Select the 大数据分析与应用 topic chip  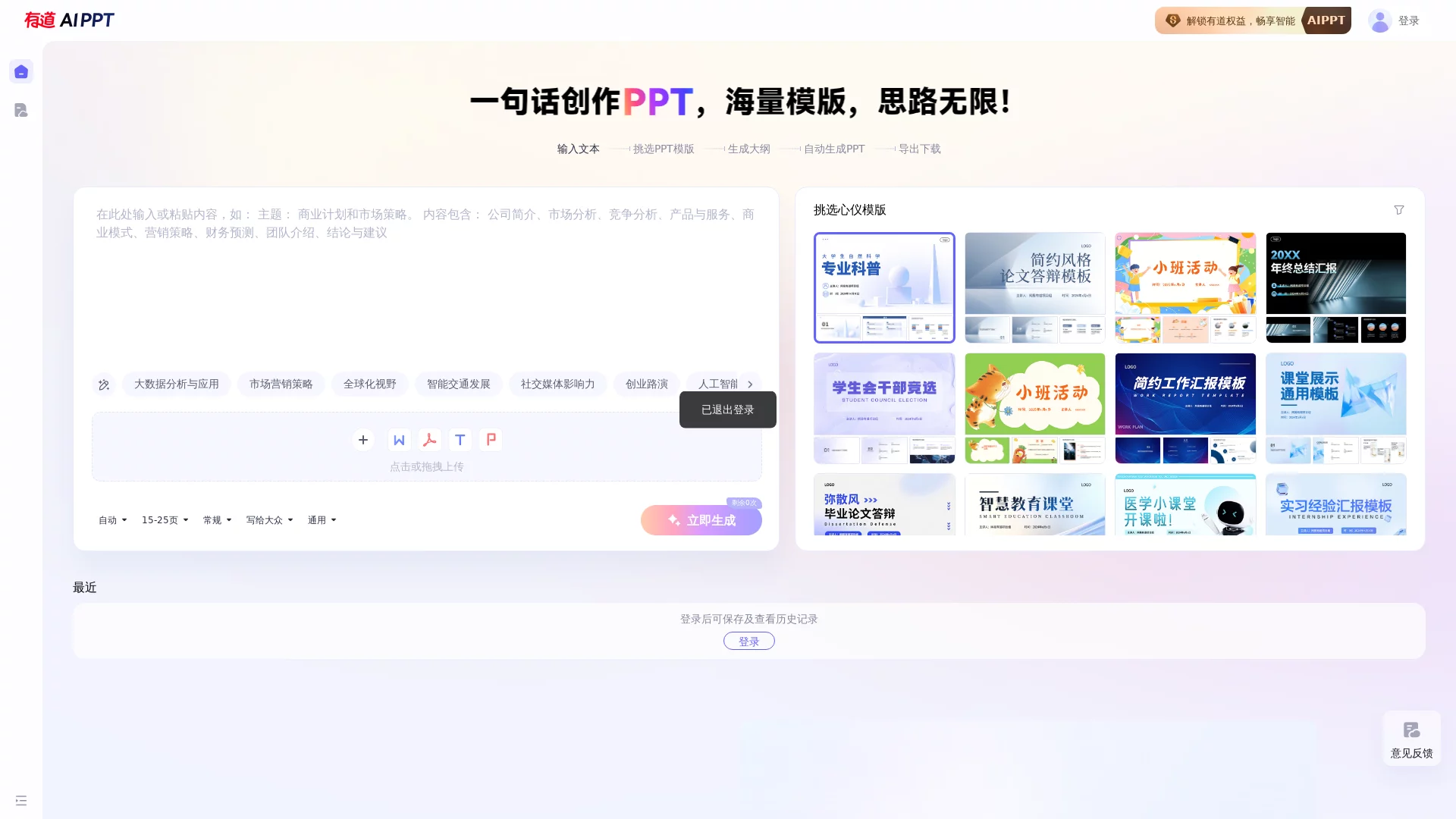click(x=176, y=384)
